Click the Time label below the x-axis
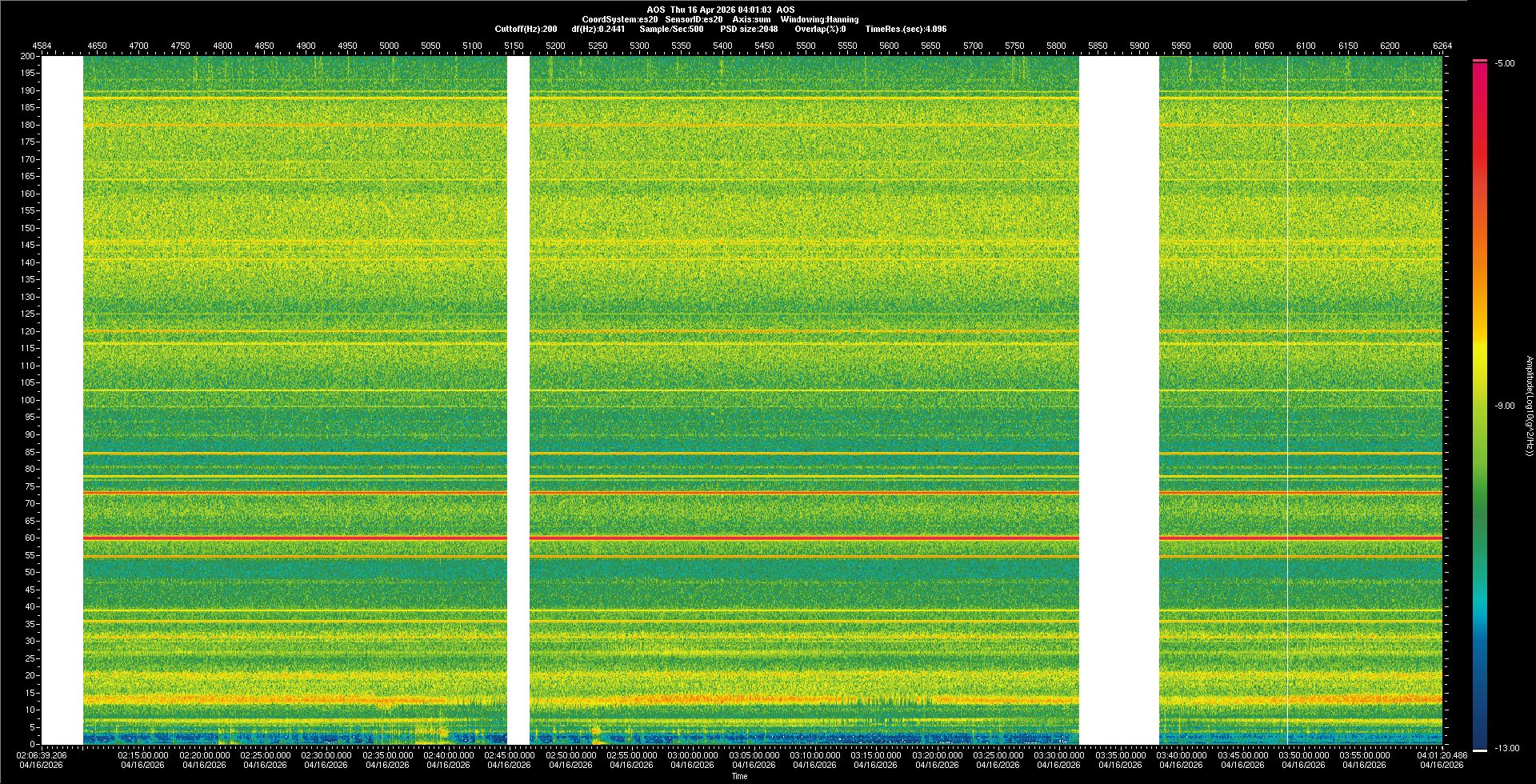The width and height of the screenshot is (1536, 784). [739, 776]
